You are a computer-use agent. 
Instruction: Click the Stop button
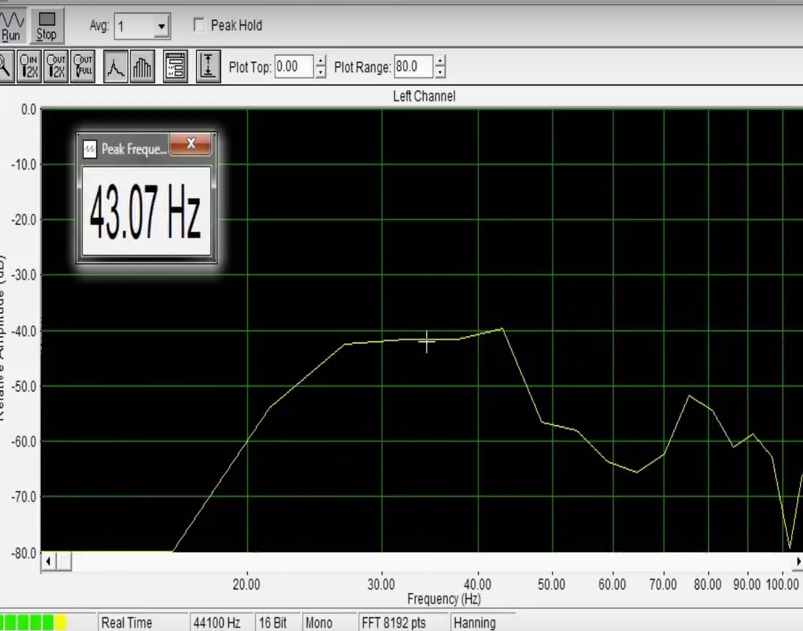47,26
